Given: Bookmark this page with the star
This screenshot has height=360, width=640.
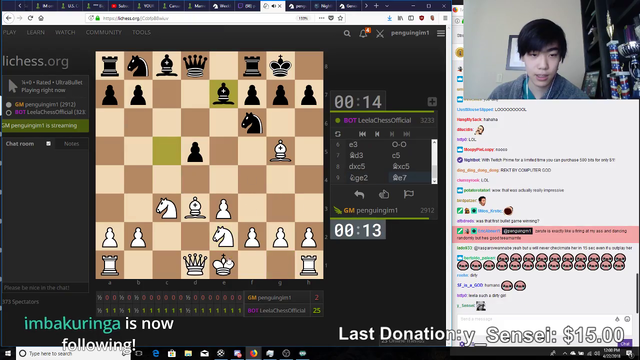Looking at the screenshot, I should click(x=340, y=18).
